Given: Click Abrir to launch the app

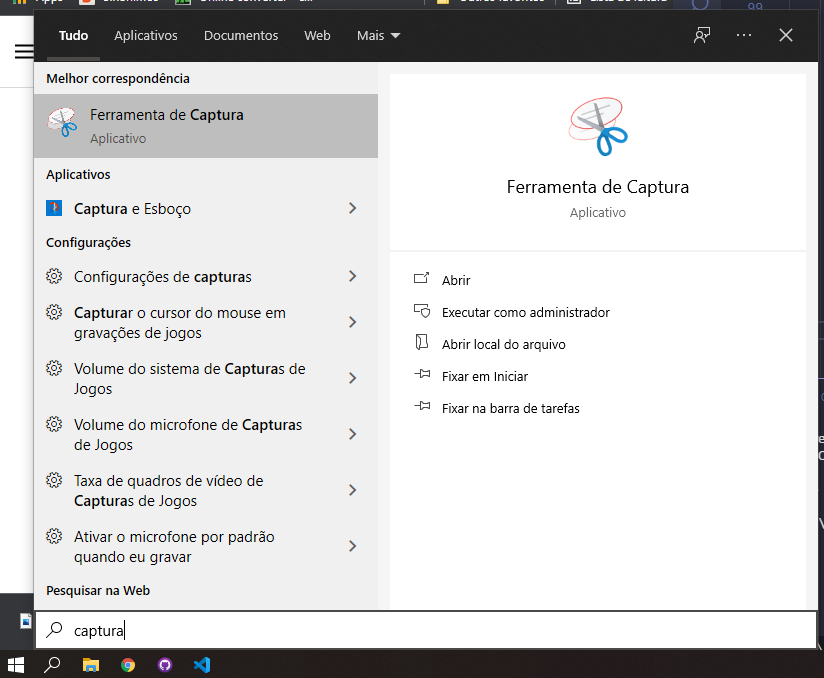Looking at the screenshot, I should tap(456, 280).
